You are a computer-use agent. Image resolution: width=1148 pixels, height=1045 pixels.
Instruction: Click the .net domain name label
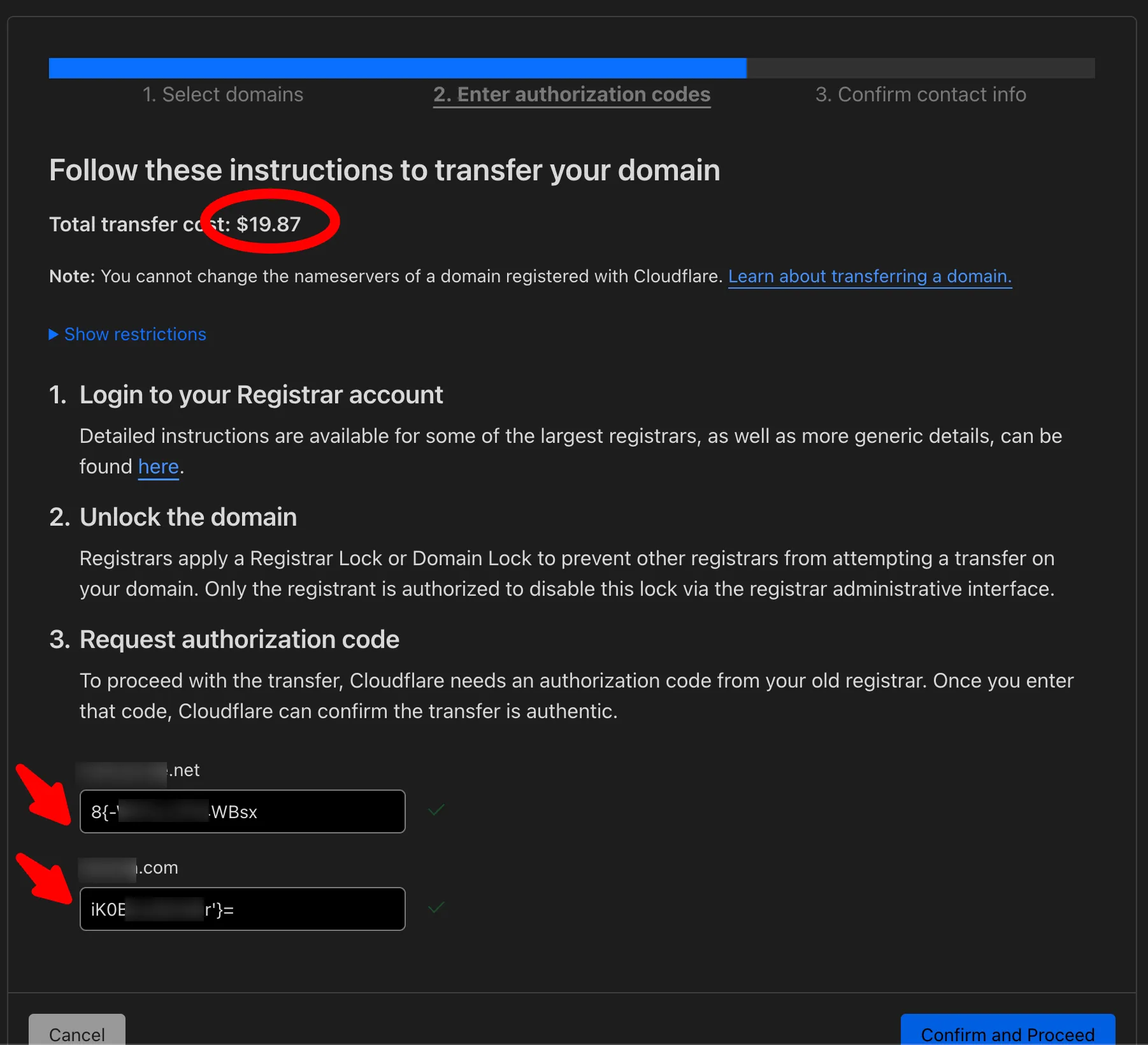[139, 771]
